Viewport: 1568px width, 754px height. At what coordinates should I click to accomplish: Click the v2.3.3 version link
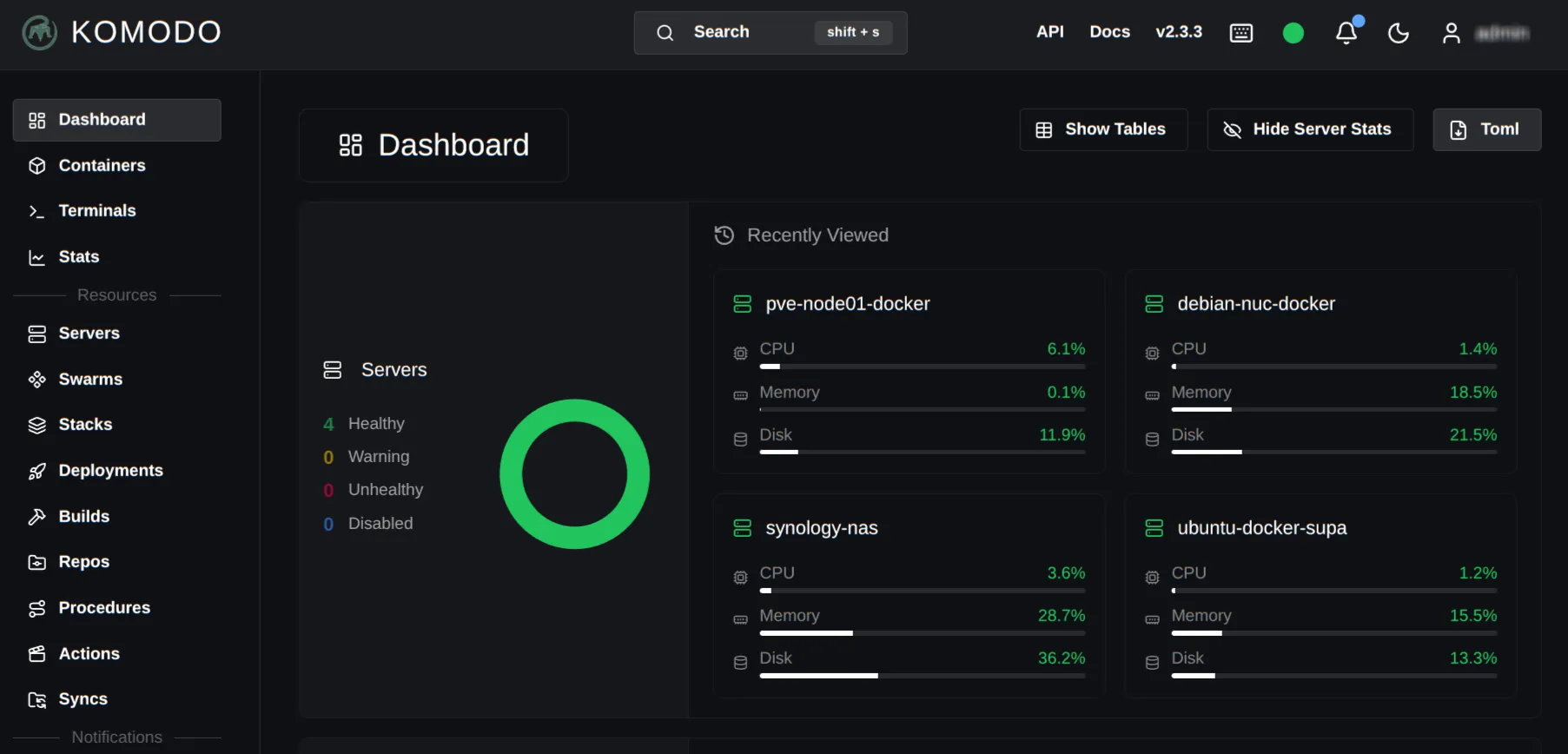1179,32
